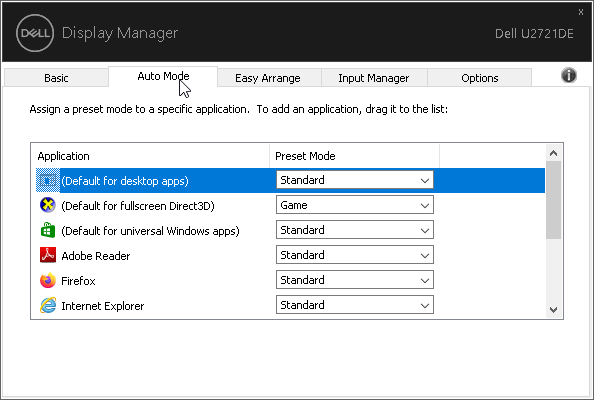Expand preset dropdown for Internet Explorer
The width and height of the screenshot is (594, 400).
tap(355, 305)
